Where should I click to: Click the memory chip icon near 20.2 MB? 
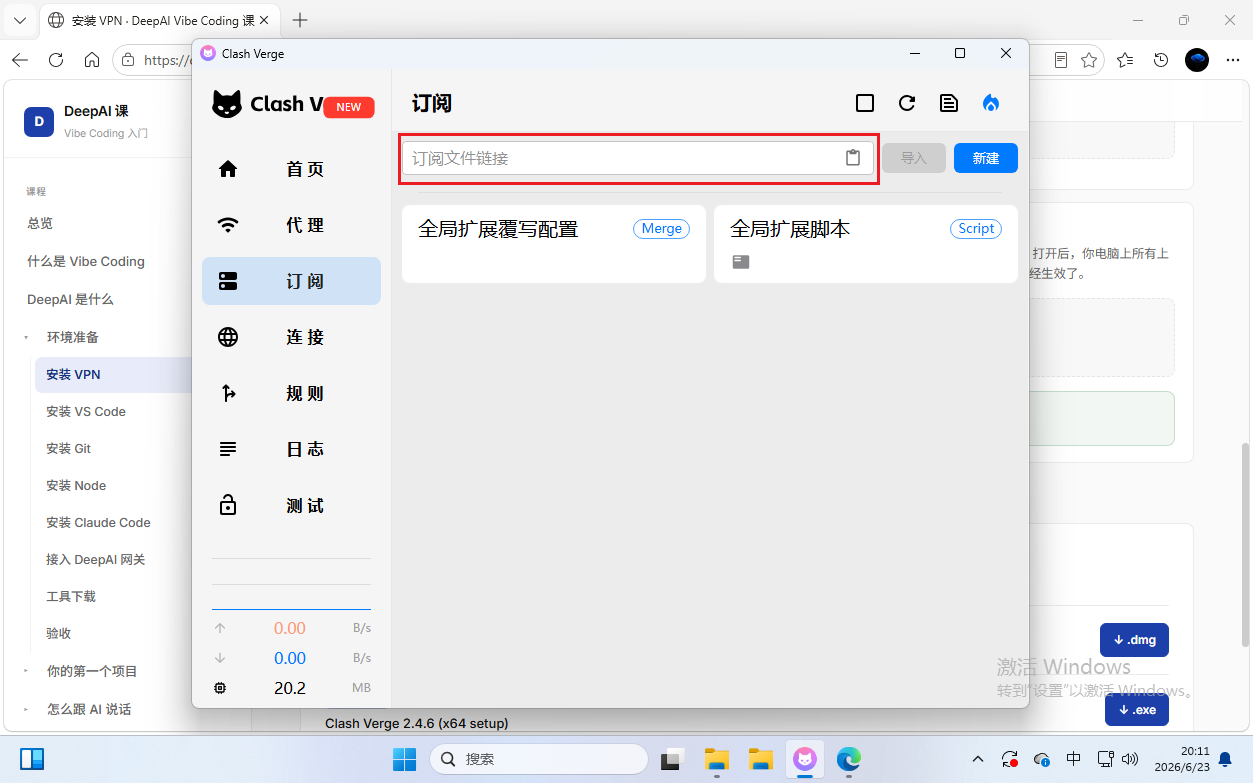point(220,688)
